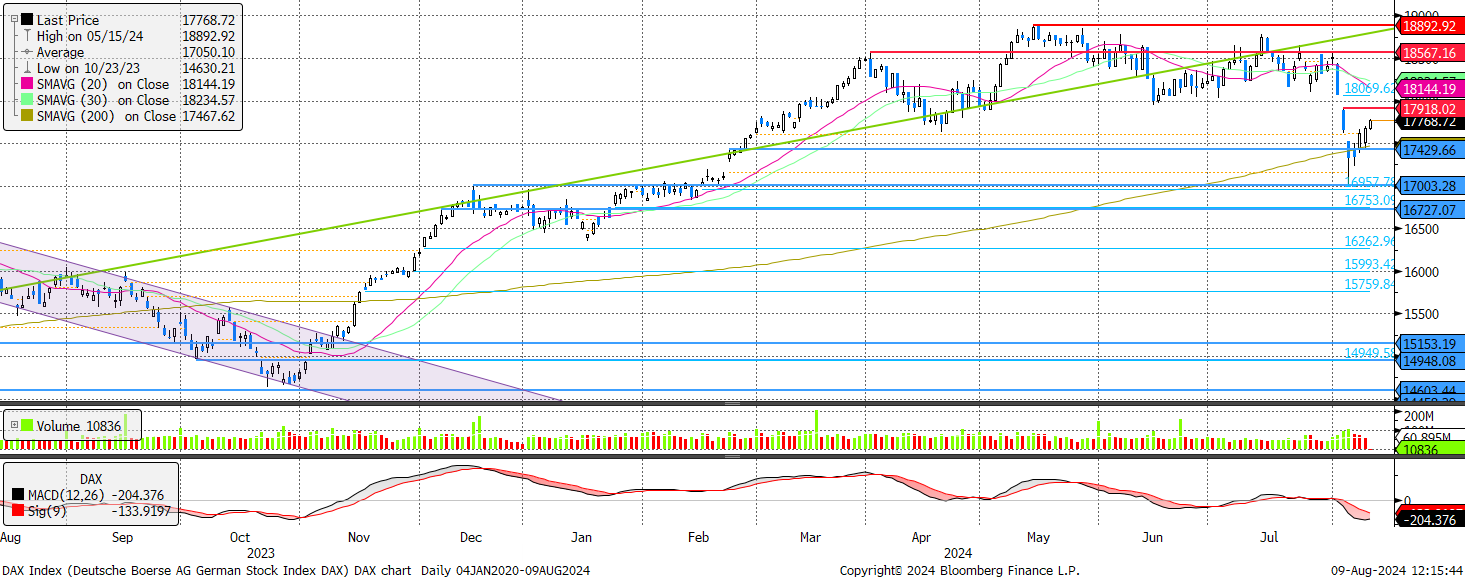Image resolution: width=1465 pixels, height=579 pixels.
Task: Click the Average marker icon in legend
Action: click(x=26, y=52)
